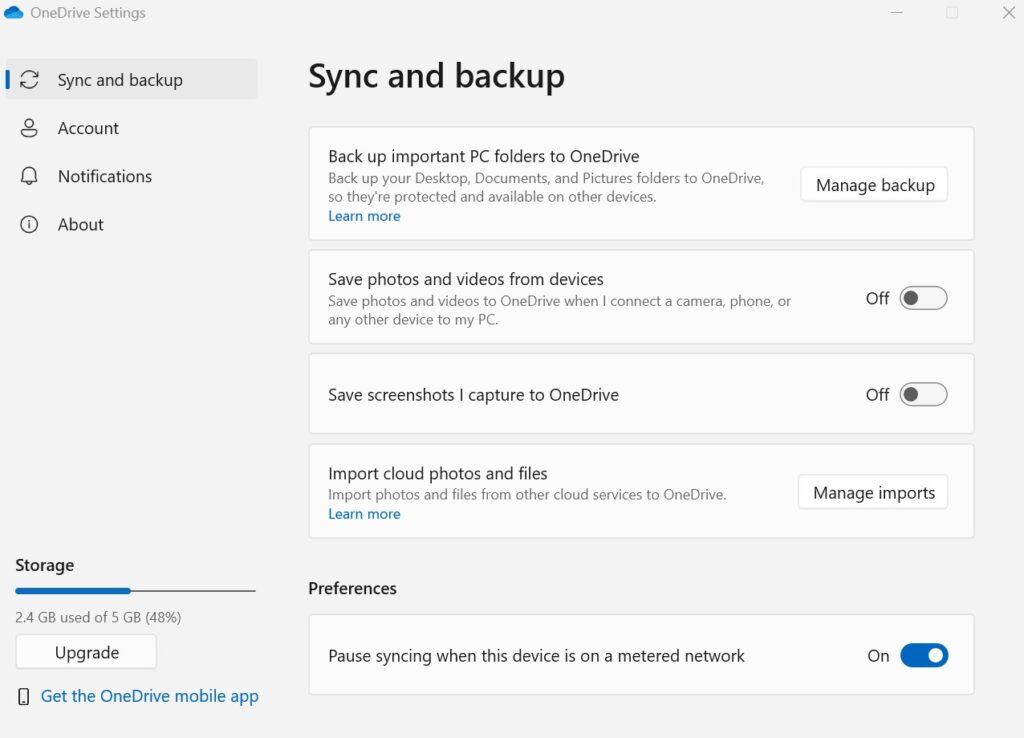Click 'Save photos and videos from devices' title
The width and height of the screenshot is (1024, 738).
coord(466,280)
